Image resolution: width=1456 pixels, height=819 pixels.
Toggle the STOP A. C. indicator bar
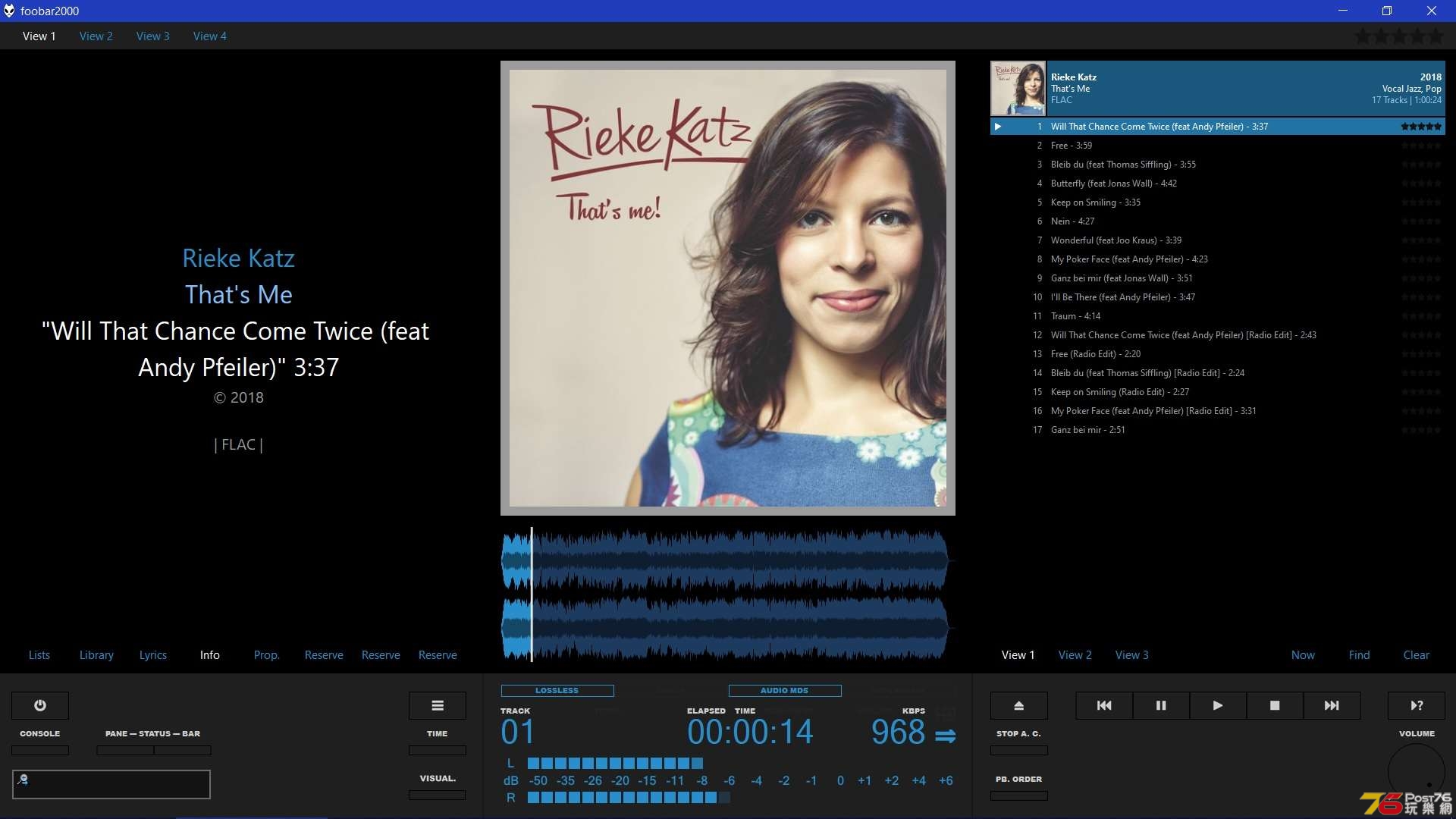(x=1019, y=750)
